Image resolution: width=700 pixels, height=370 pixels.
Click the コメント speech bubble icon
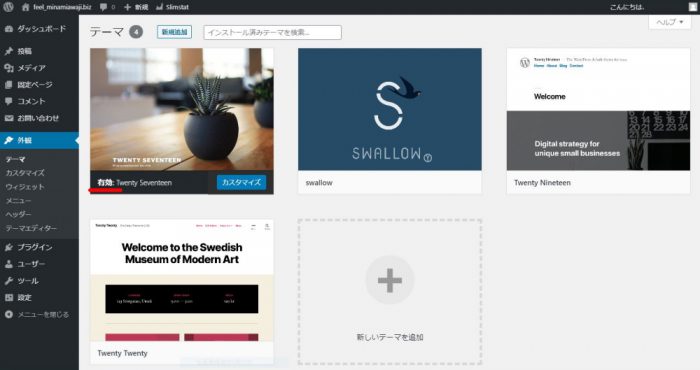pos(8,101)
